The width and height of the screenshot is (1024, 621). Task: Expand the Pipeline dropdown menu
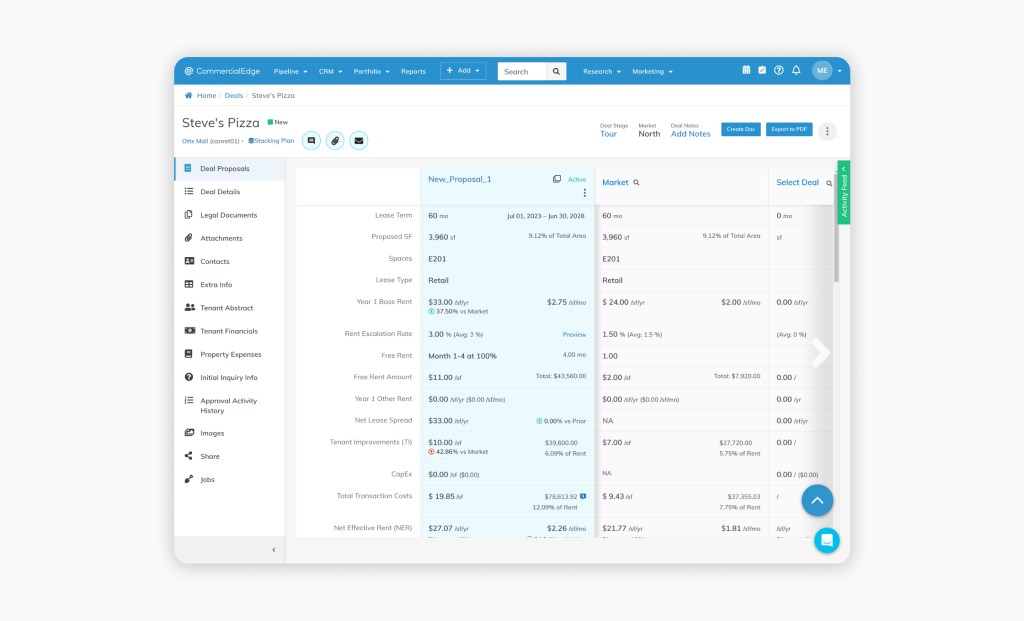291,71
